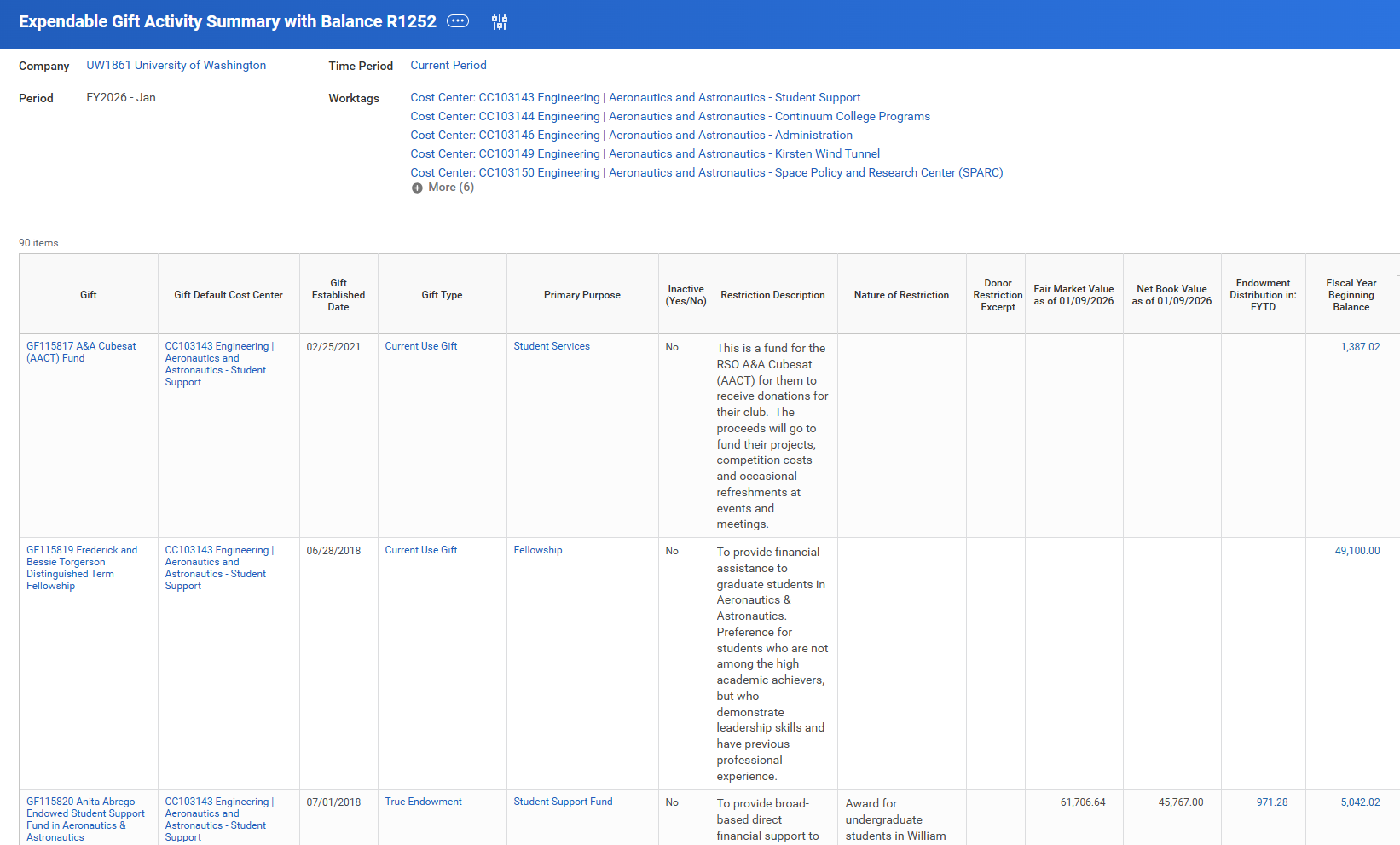Select the Inactive value No for GF115819
Screen dimensions: 1400x845
point(672,551)
